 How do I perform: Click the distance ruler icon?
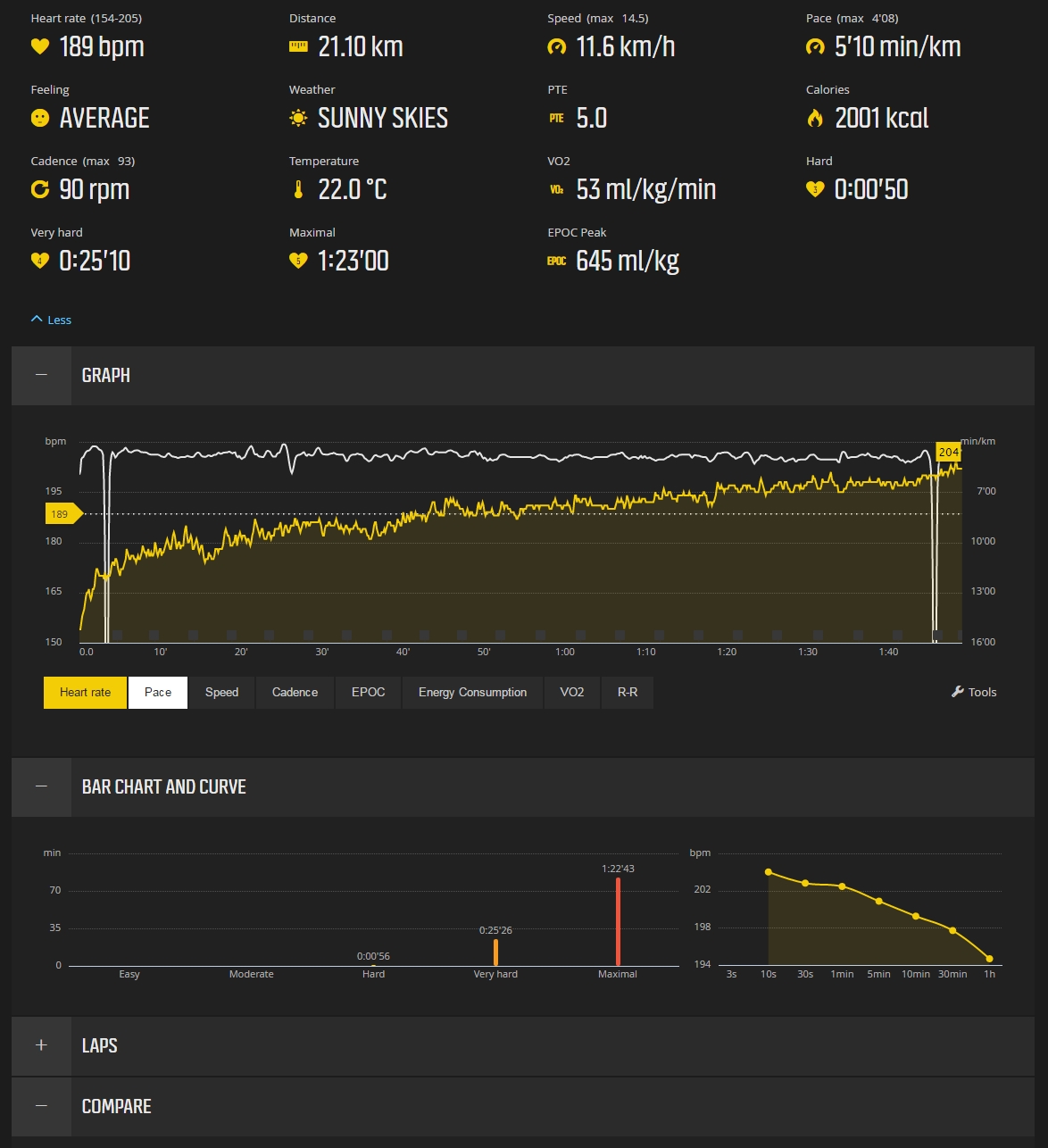(x=298, y=46)
